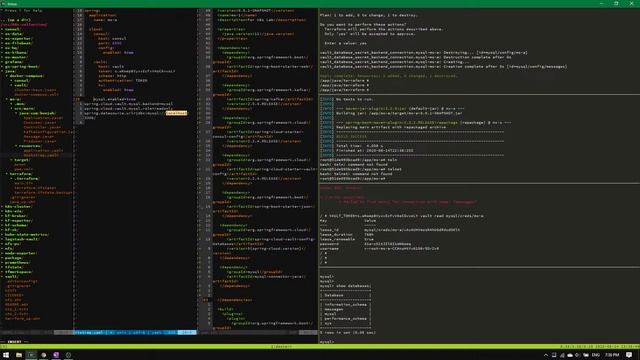Open pom.xml in file tree

click(23, 169)
